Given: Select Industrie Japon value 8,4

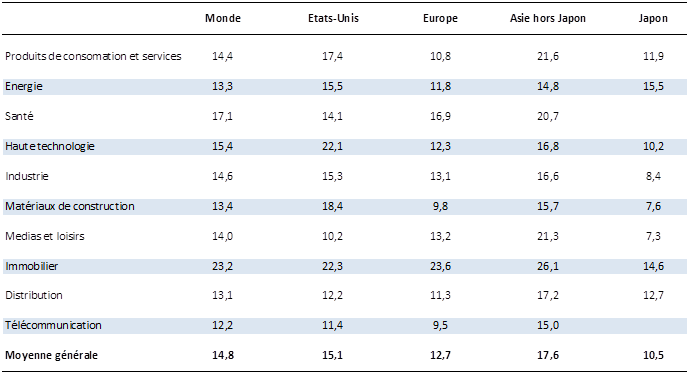Looking at the screenshot, I should pos(653,176).
